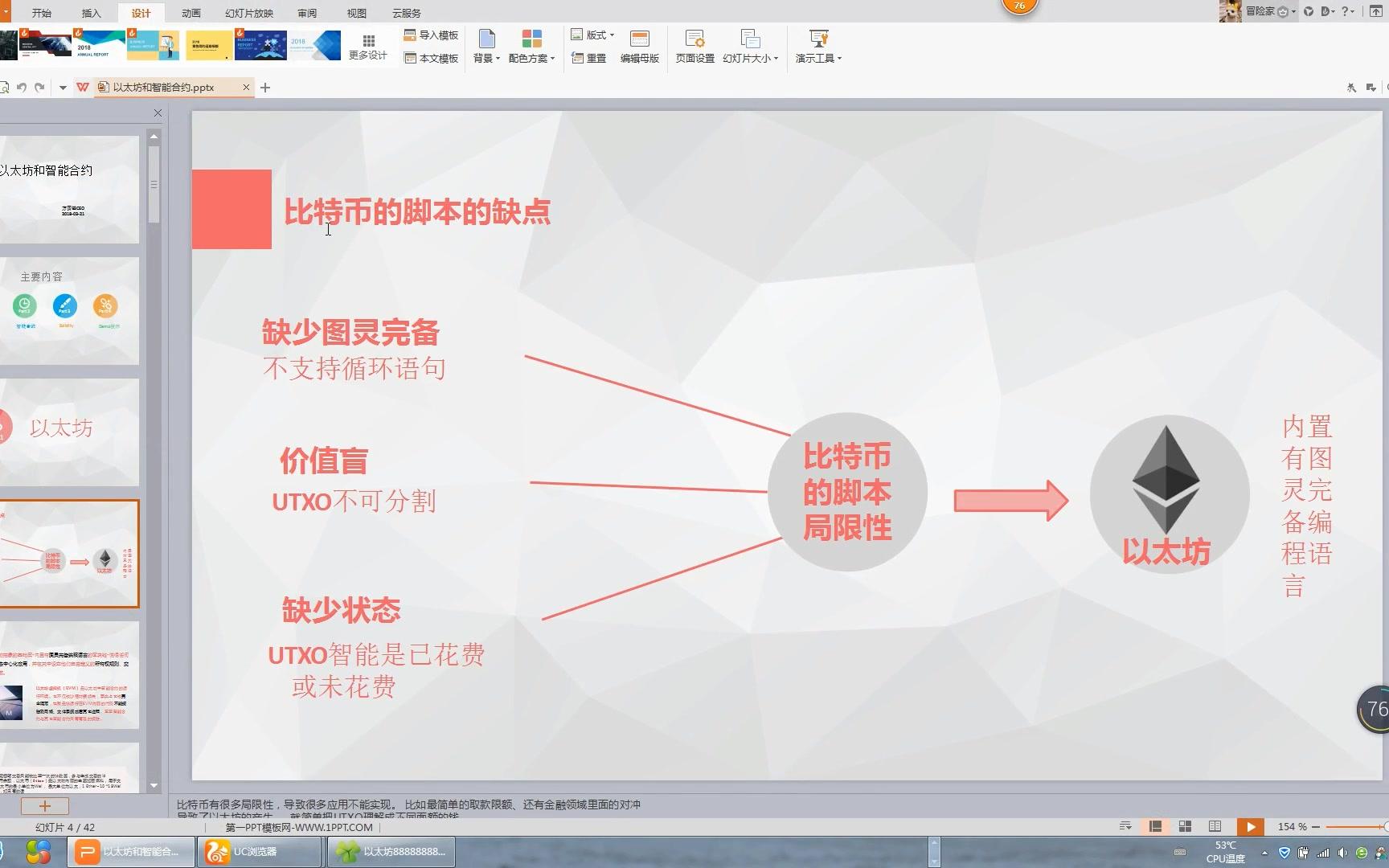Screen dimensions: 1389x868
Task: Open the 更多设计 design gallery
Action: pyautogui.click(x=368, y=47)
